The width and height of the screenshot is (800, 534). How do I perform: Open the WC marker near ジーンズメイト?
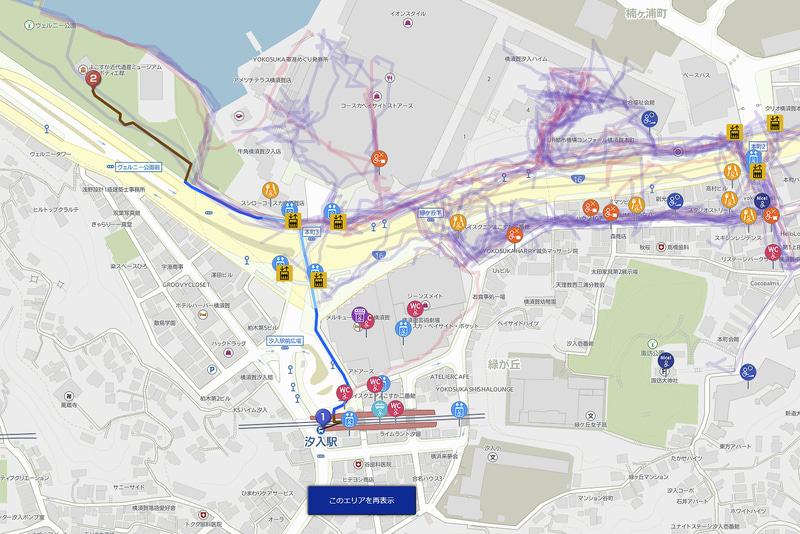(x=415, y=309)
